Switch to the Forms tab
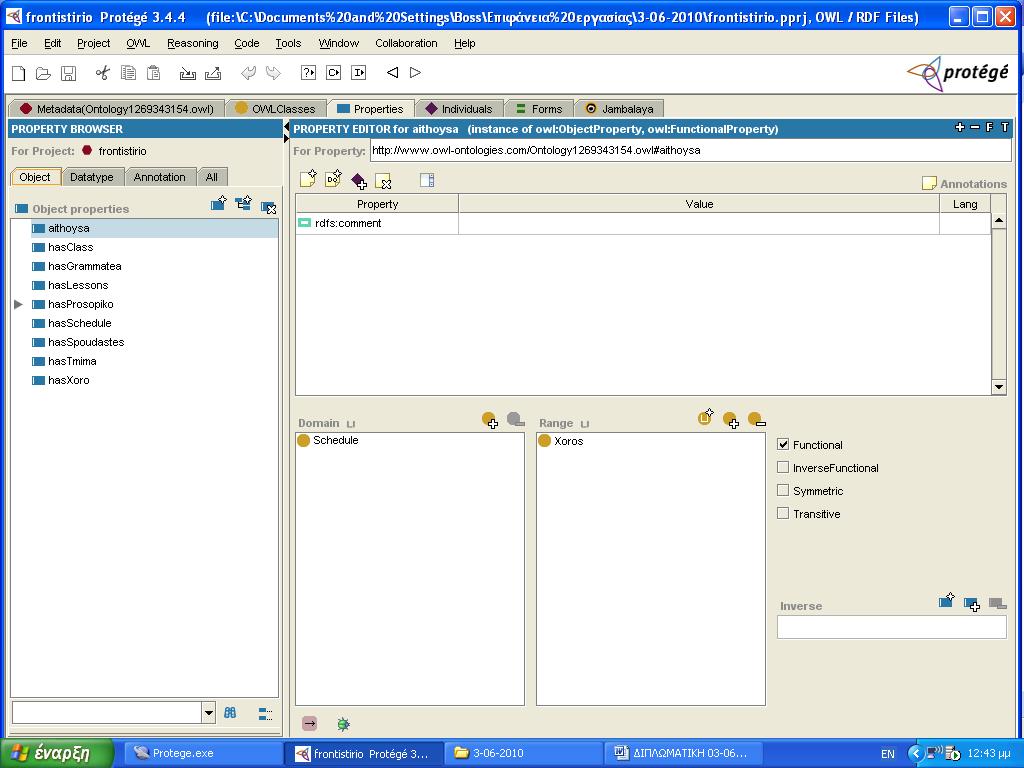The width and height of the screenshot is (1024, 768). click(x=539, y=108)
